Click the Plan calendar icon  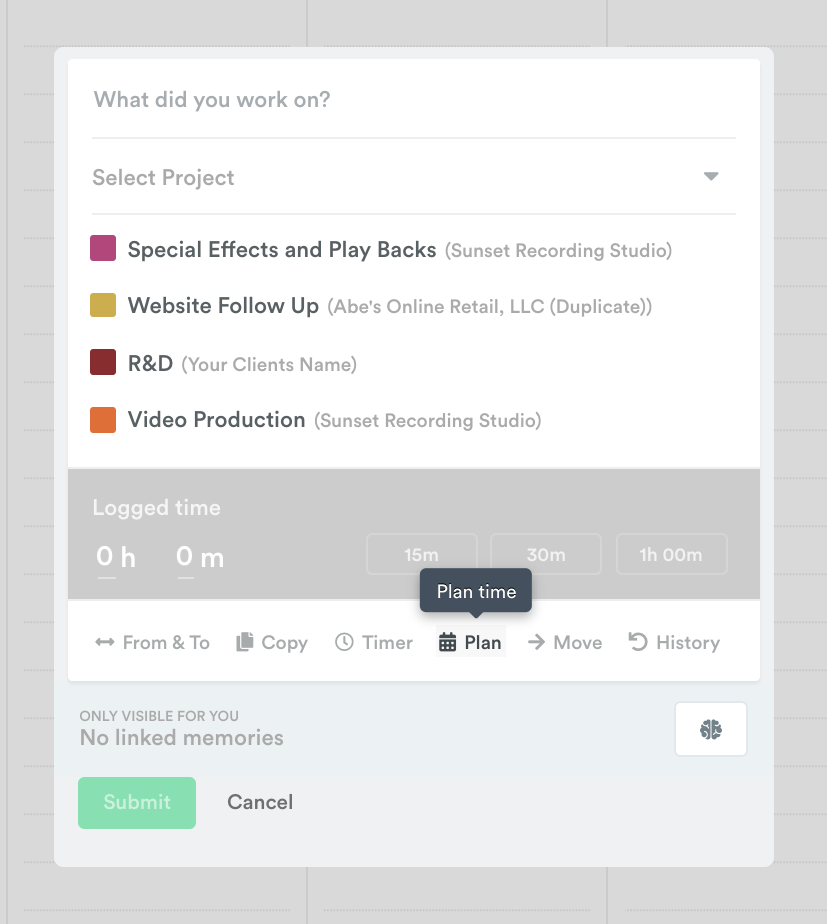tap(448, 642)
